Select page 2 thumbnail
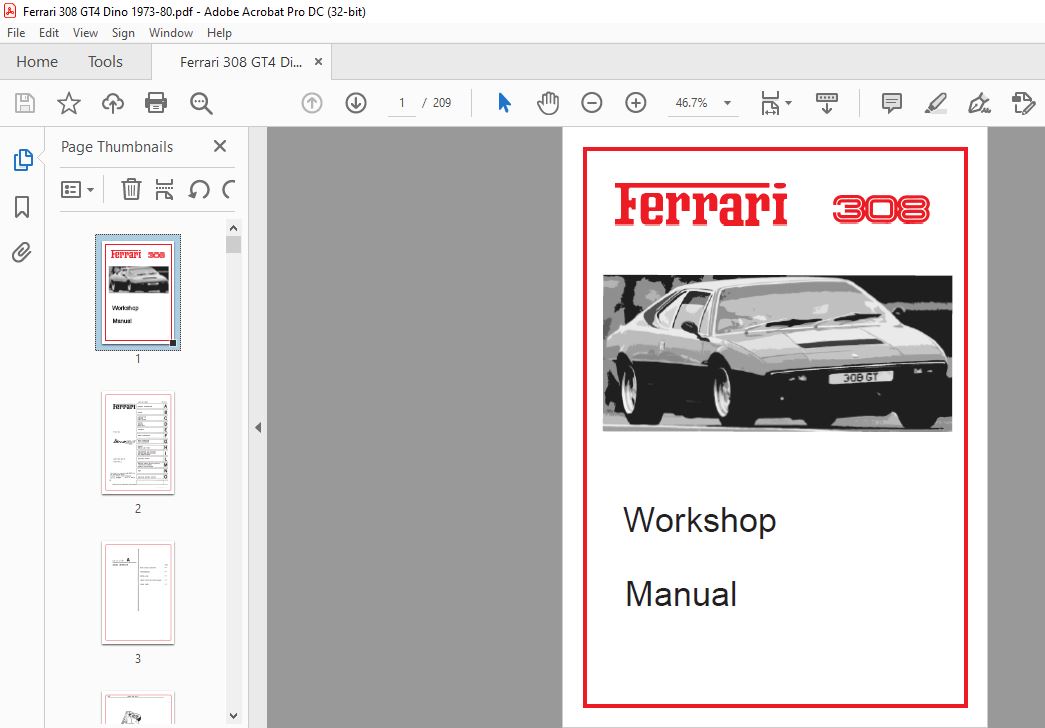Image resolution: width=1045 pixels, height=728 pixels. pos(138,443)
